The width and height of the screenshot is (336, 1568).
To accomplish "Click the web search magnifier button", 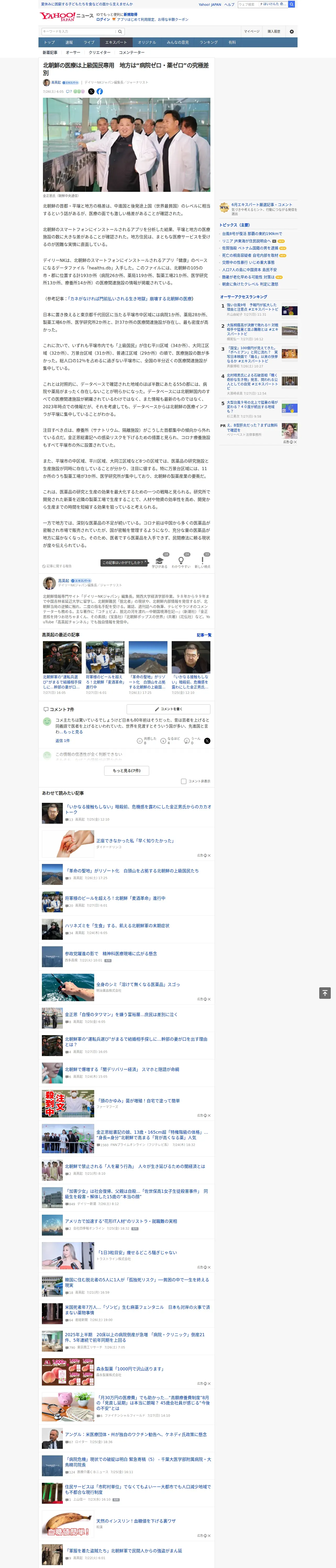I will click(292, 4).
